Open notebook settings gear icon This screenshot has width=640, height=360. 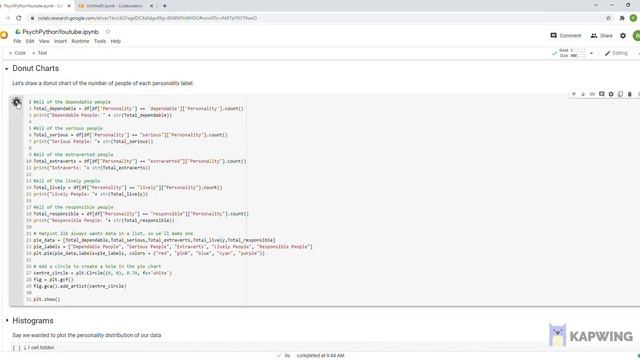coord(623,36)
